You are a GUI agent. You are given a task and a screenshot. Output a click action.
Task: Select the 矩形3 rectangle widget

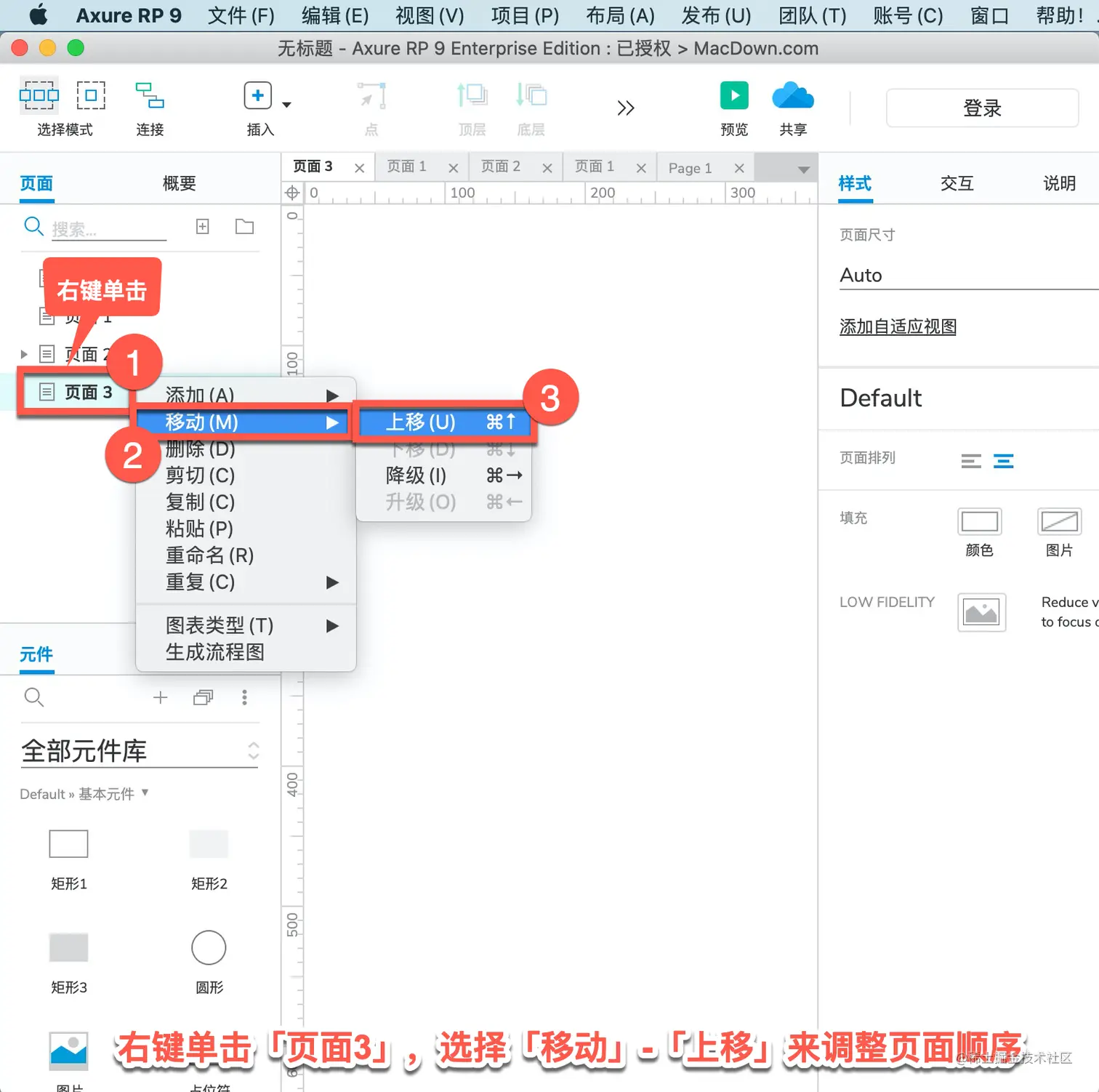tap(68, 947)
